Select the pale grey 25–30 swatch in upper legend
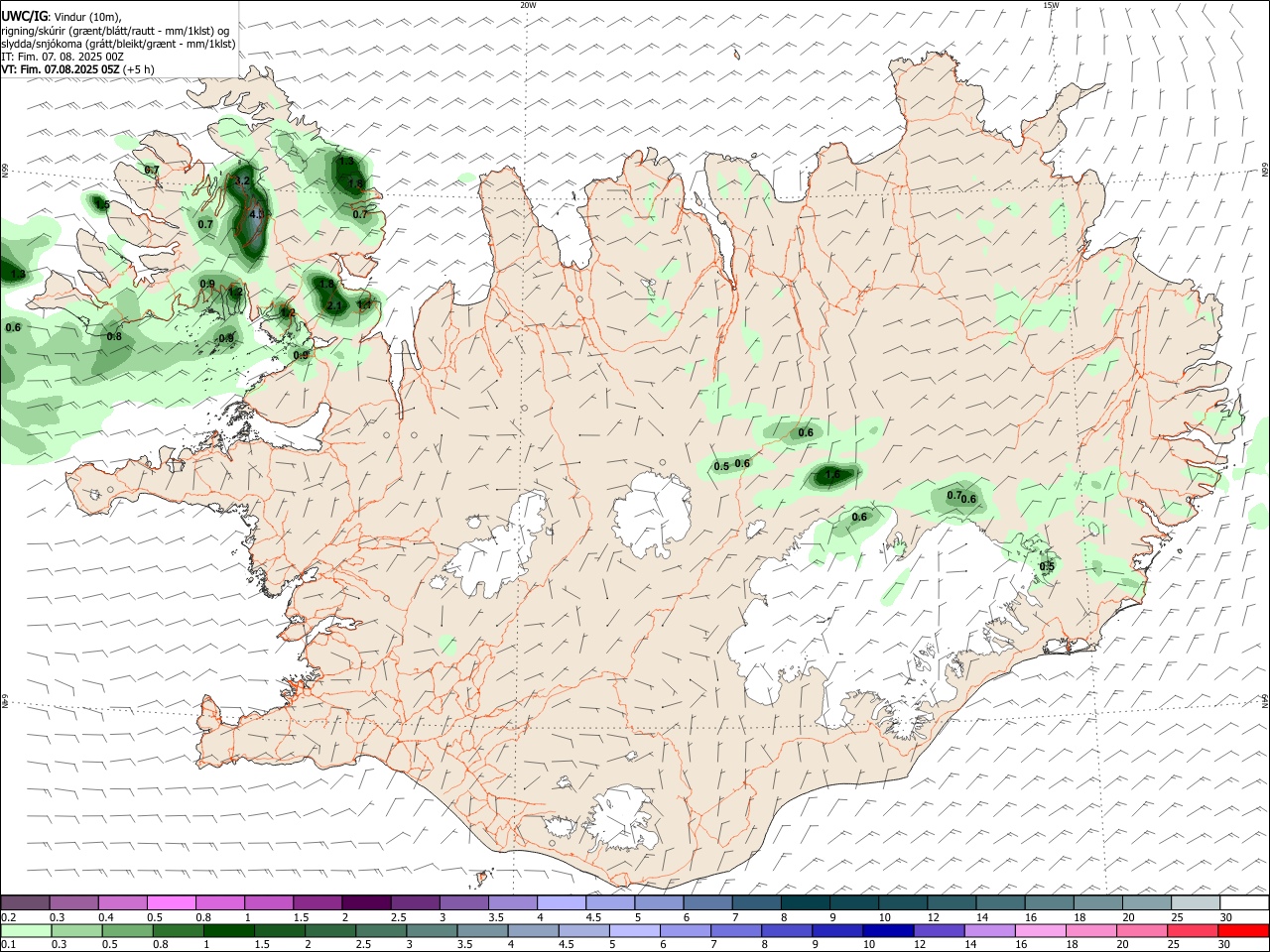This screenshot has width=1270, height=952. (x=1195, y=902)
